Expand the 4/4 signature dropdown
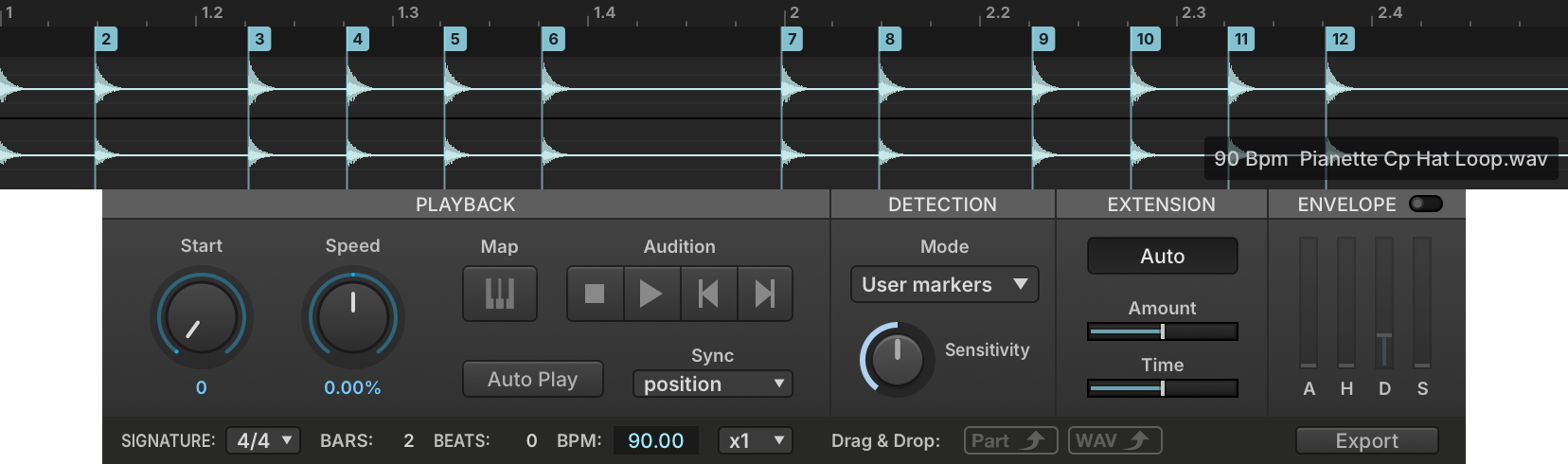Image resolution: width=1568 pixels, height=464 pixels. tap(263, 440)
